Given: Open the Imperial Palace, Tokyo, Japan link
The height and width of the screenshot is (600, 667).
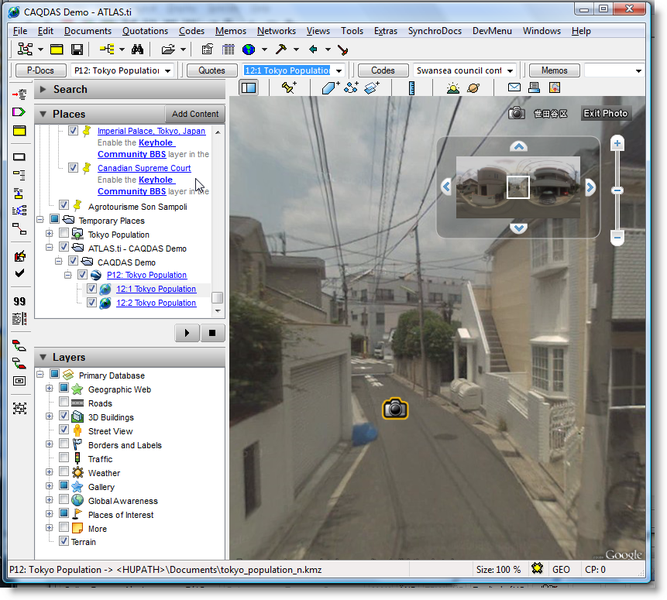Looking at the screenshot, I should (x=151, y=131).
